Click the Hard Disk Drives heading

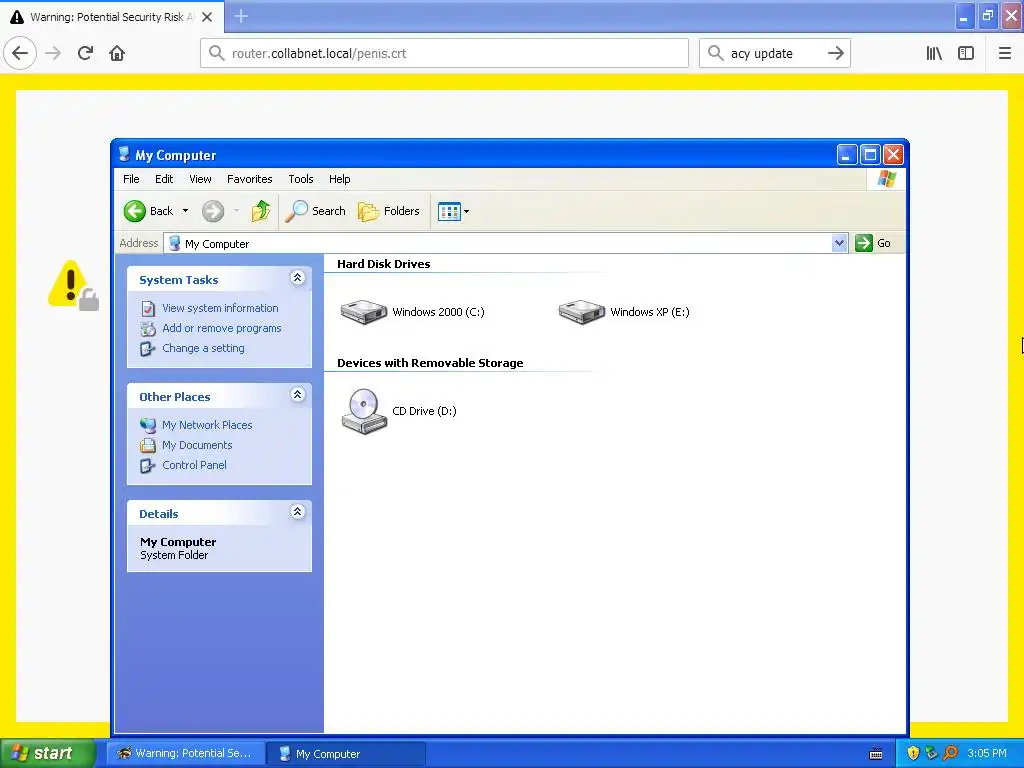pyautogui.click(x=383, y=264)
